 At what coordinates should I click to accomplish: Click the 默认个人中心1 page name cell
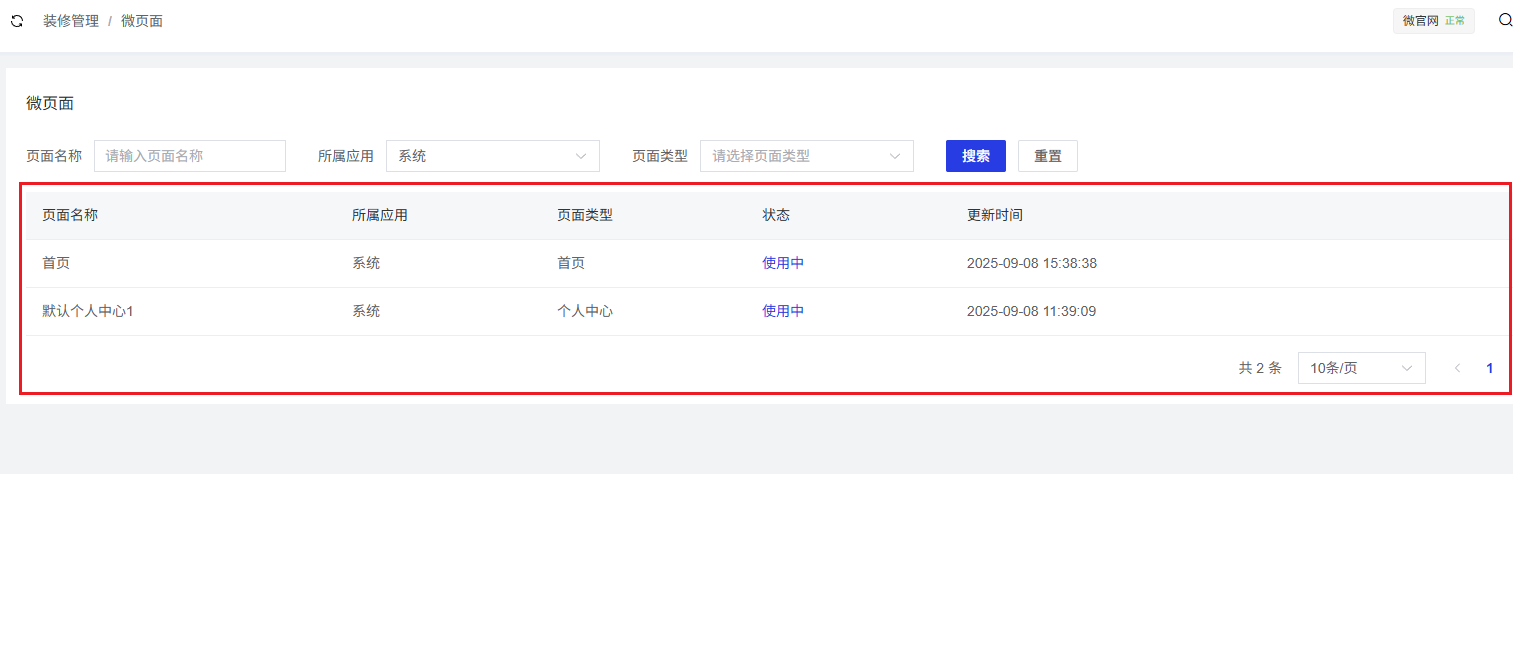[x=88, y=311]
